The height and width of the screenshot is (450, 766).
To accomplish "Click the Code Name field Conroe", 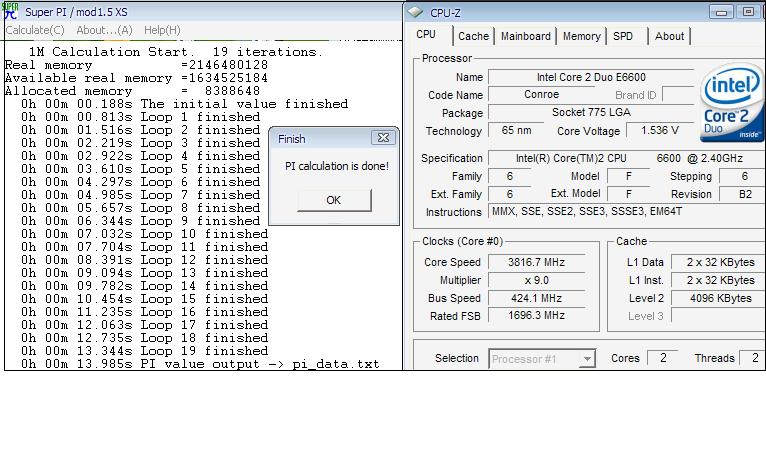I will tap(541, 95).
